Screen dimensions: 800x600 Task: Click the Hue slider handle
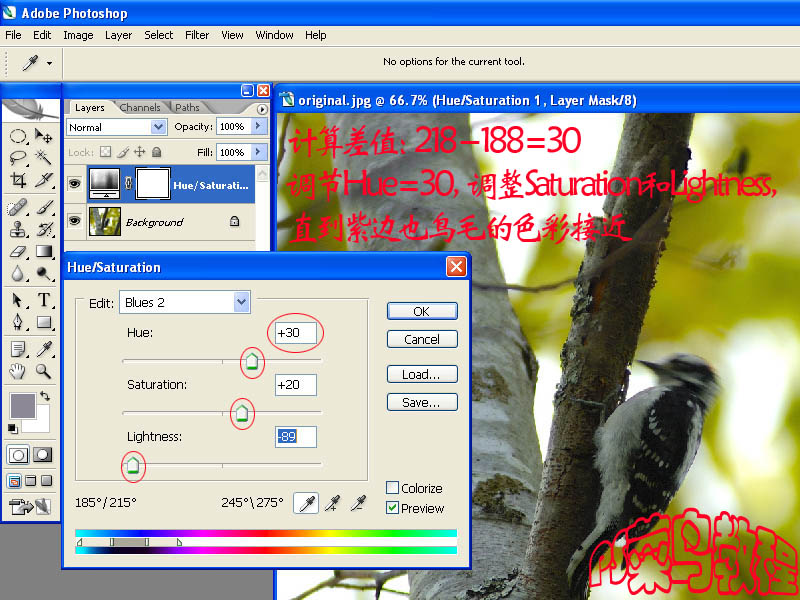[252, 362]
